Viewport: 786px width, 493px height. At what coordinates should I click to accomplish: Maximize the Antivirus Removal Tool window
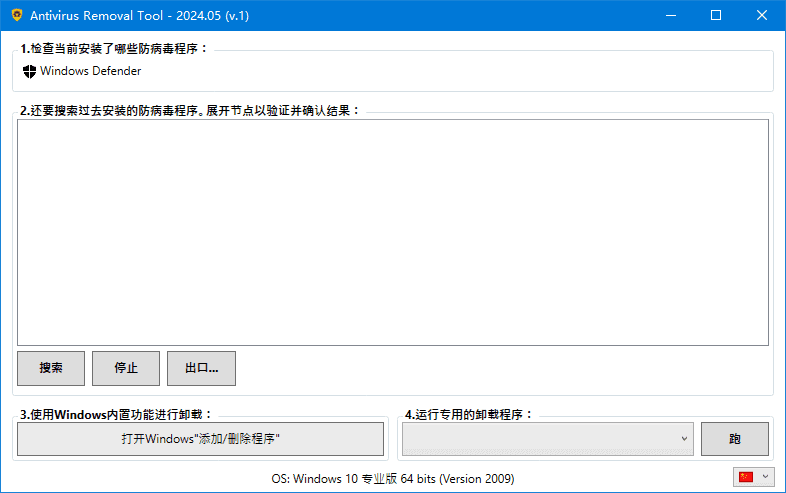(716, 15)
